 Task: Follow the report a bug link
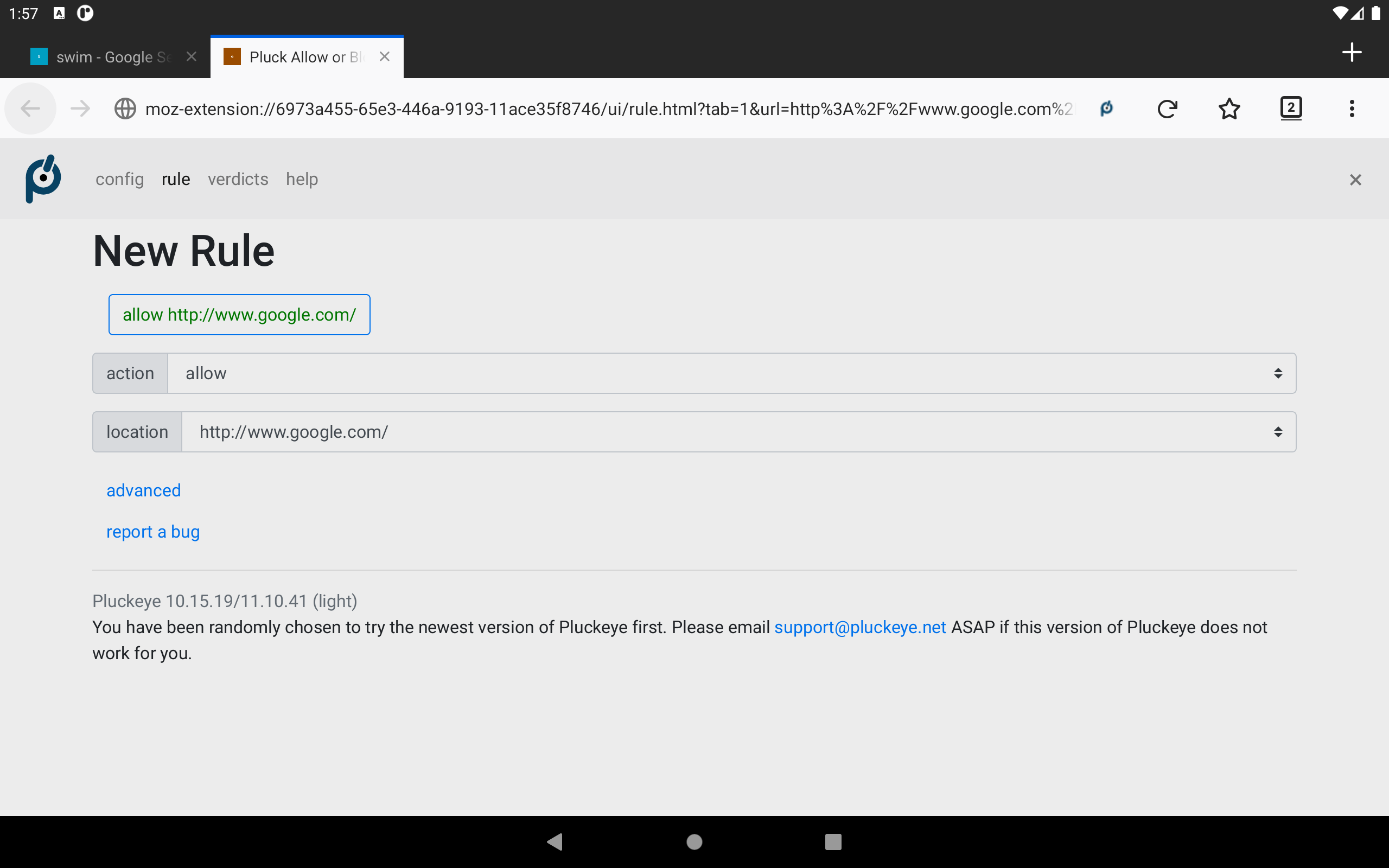tap(152, 532)
